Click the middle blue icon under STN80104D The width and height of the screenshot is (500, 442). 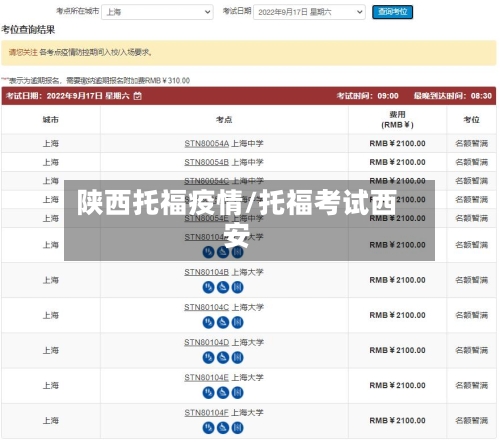point(223,358)
